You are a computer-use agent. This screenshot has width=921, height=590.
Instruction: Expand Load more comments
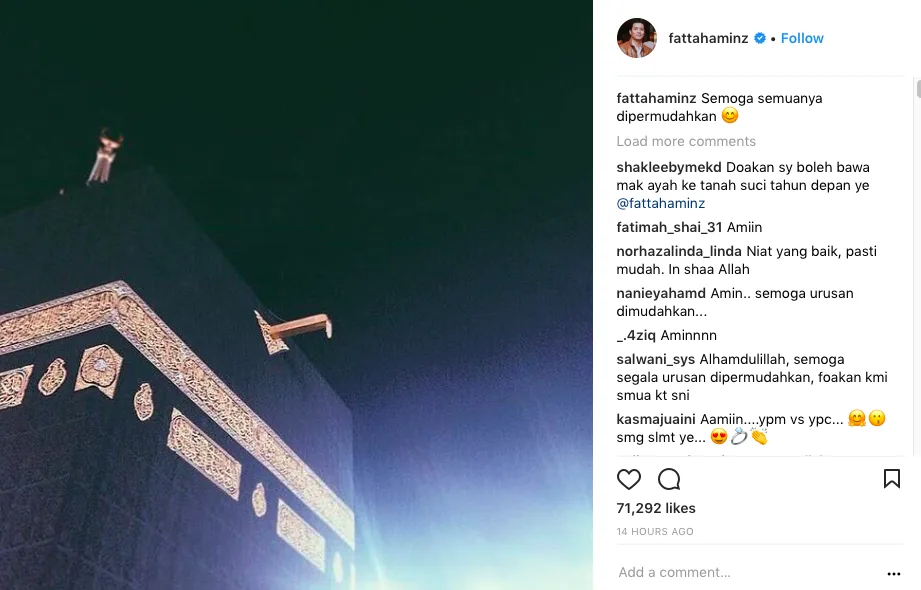tap(686, 141)
